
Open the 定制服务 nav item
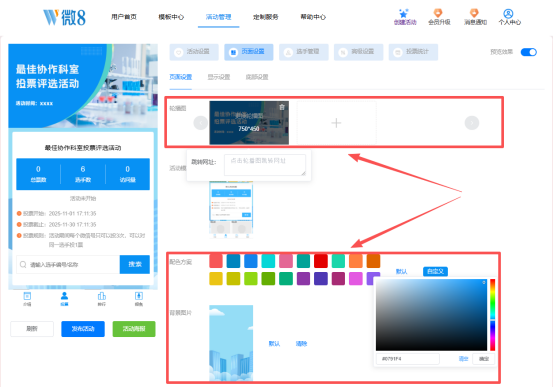point(266,17)
